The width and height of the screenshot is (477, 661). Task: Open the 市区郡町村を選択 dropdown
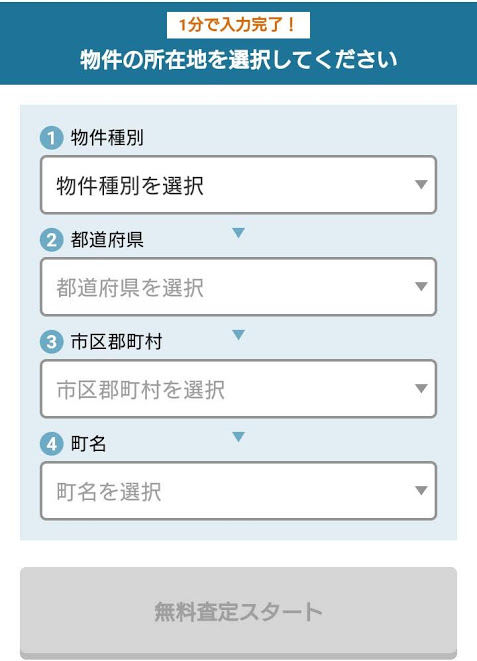(x=238, y=389)
